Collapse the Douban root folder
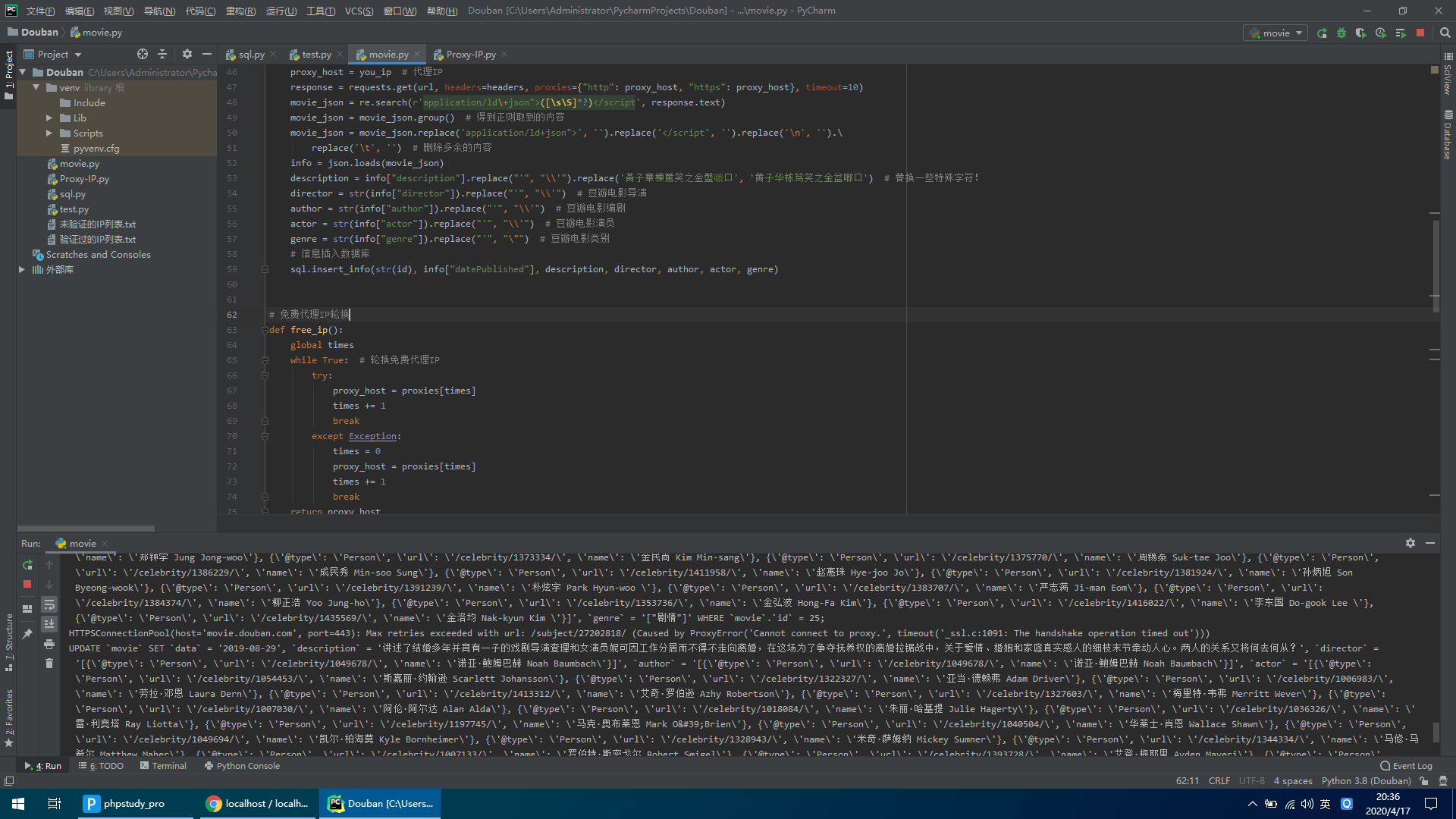Viewport: 1456px width, 819px height. (x=24, y=72)
